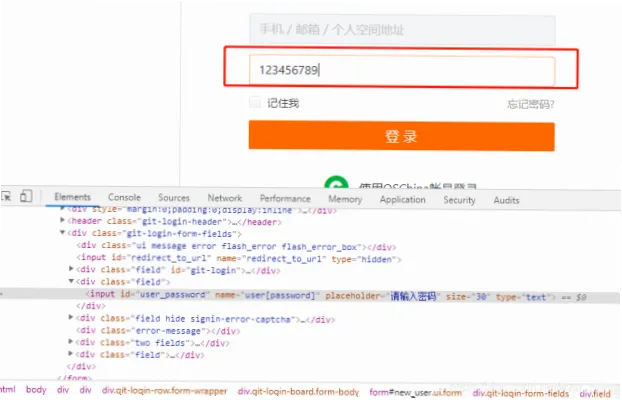The image size is (622, 400).
Task: Open the Application tab
Action: [x=402, y=199]
